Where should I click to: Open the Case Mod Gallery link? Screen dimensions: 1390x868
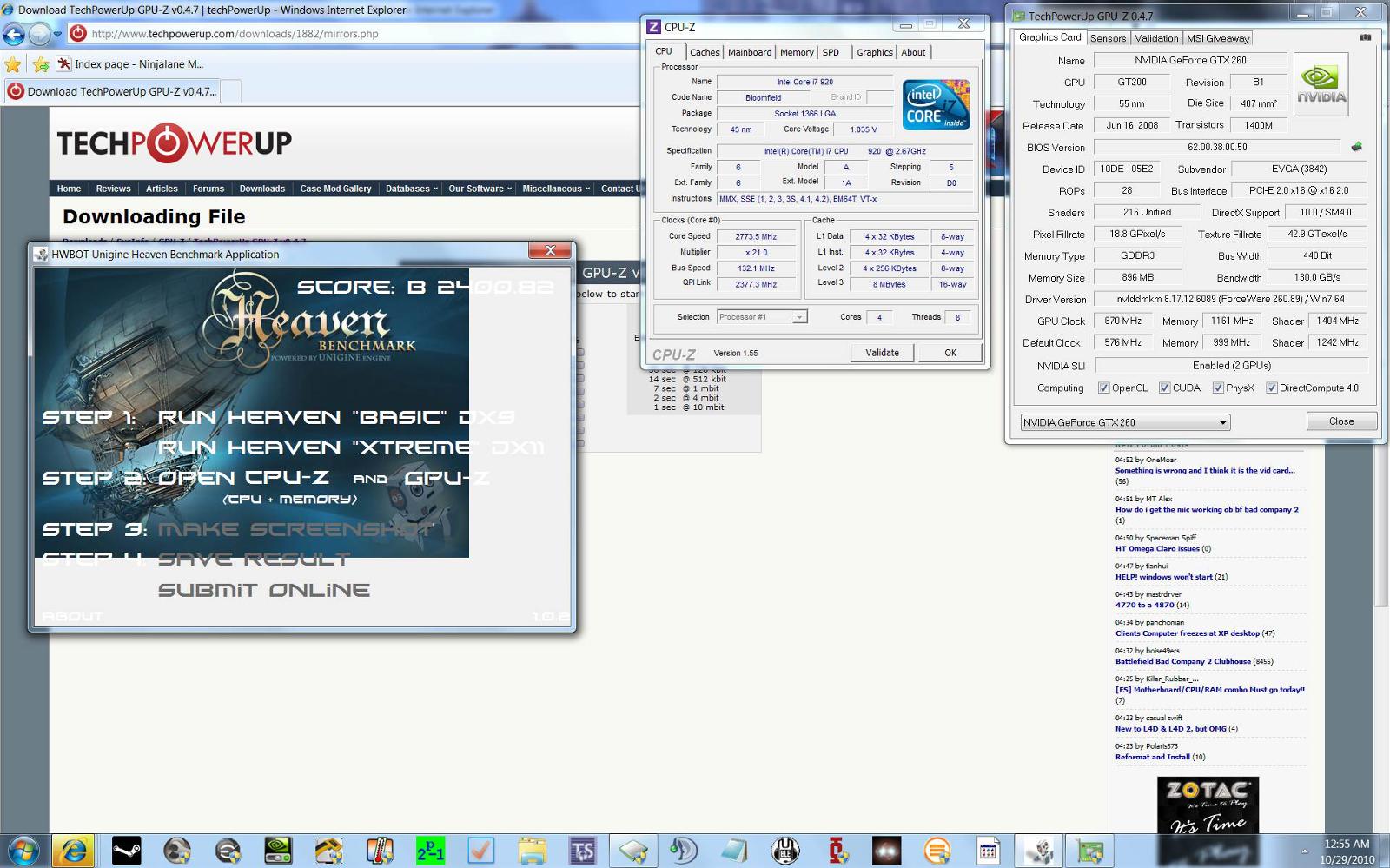pos(335,189)
